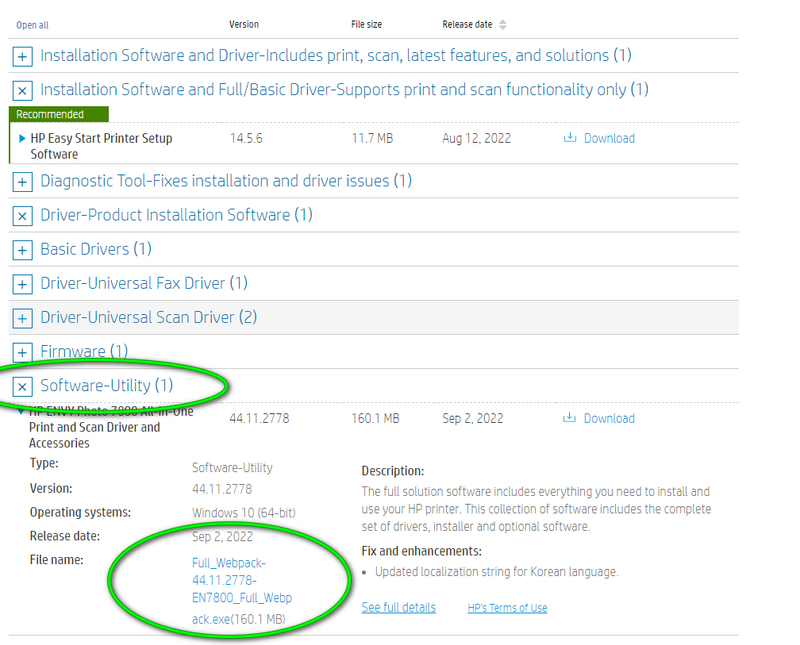The image size is (800, 645).
Task: Click the Driver-Universal Fax Driver (1) heading
Action: click(144, 283)
